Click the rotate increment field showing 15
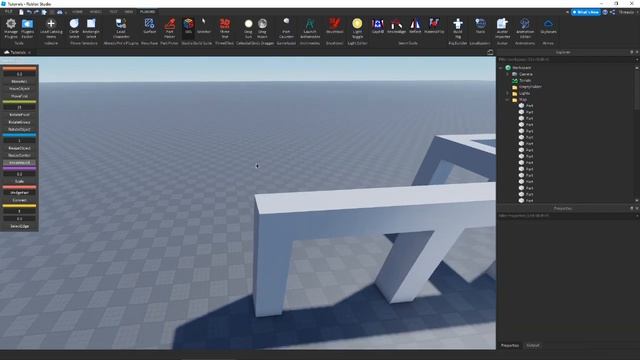 point(19,107)
